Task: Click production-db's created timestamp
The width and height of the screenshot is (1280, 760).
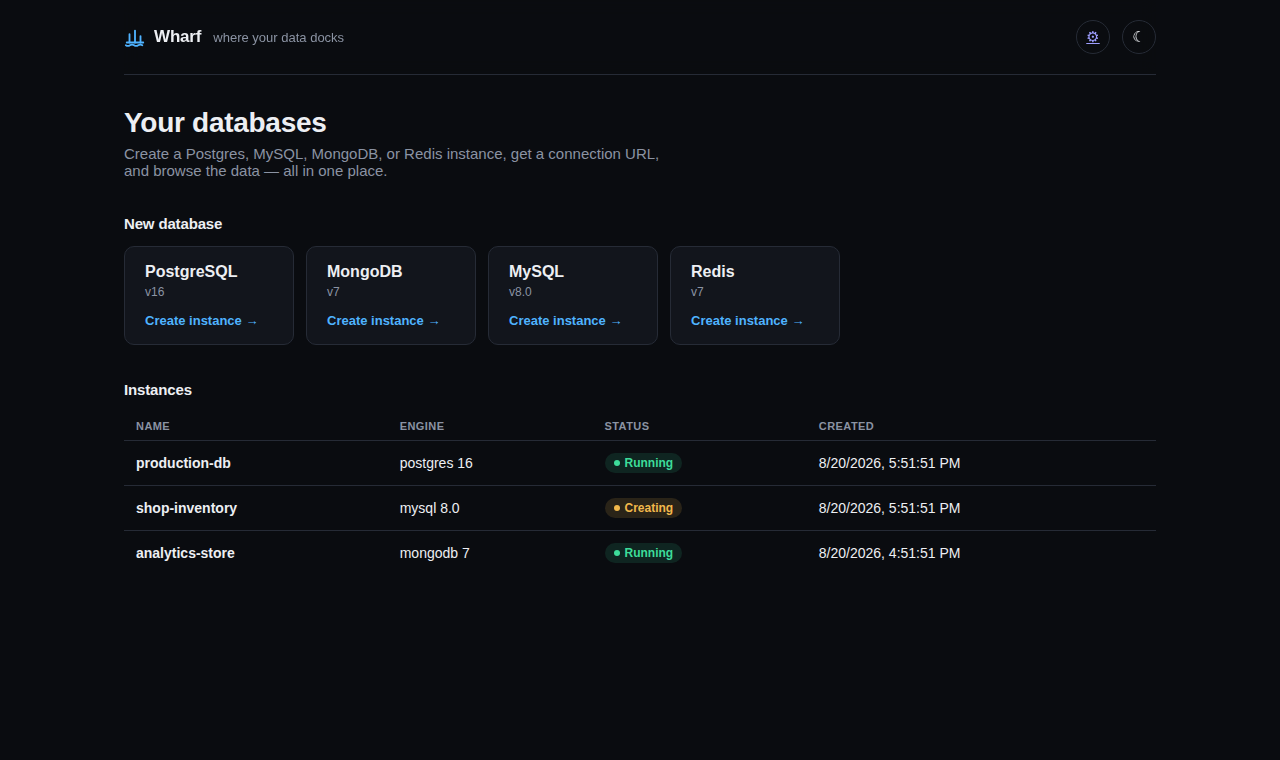Action: (889, 464)
